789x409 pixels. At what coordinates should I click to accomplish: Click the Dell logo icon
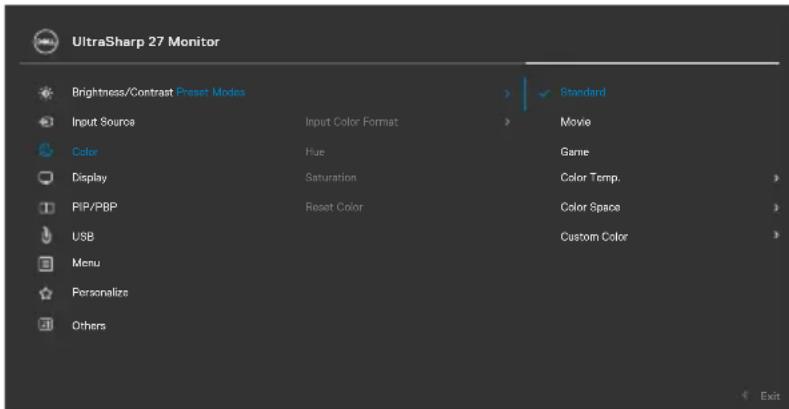(x=45, y=42)
